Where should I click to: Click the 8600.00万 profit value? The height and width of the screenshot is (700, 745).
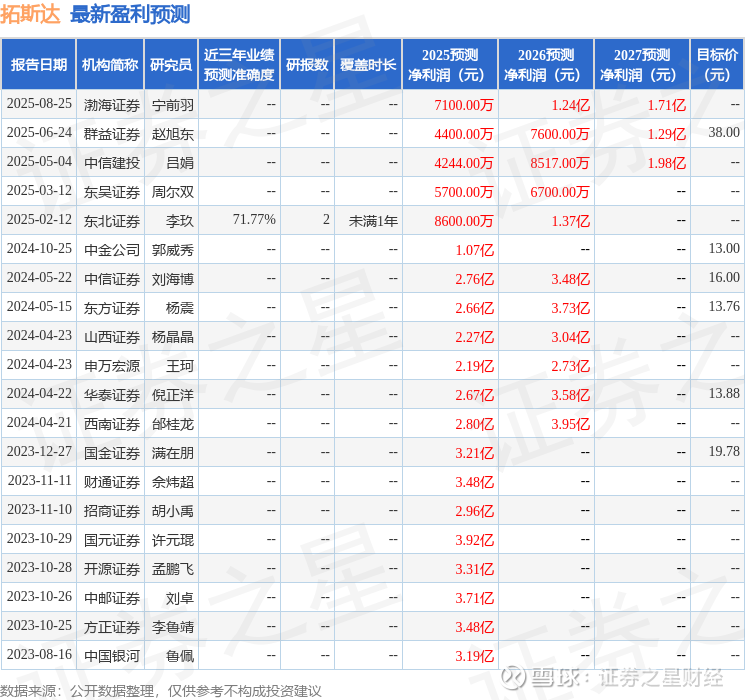coord(463,221)
